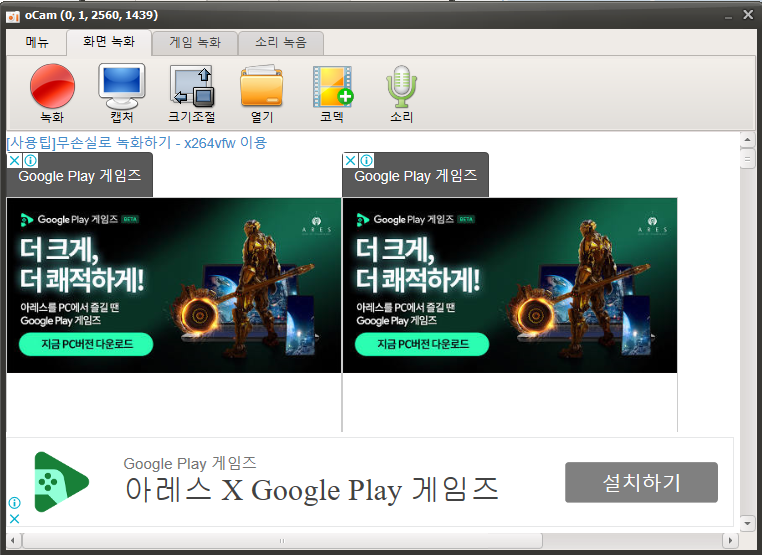Screen dimensions: 762x555
Task: Open the 사용팁 무손실로 녹화하기 link
Action: [x=137, y=142]
